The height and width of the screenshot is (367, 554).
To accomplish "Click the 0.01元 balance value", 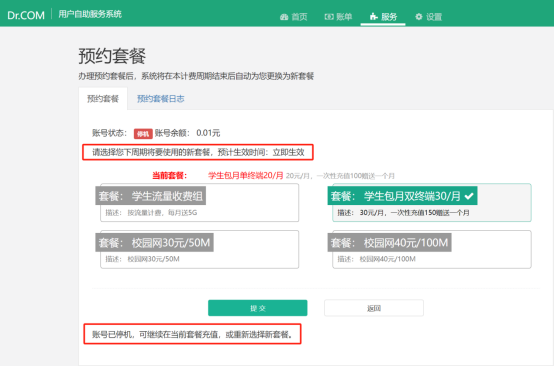I will [x=208, y=133].
